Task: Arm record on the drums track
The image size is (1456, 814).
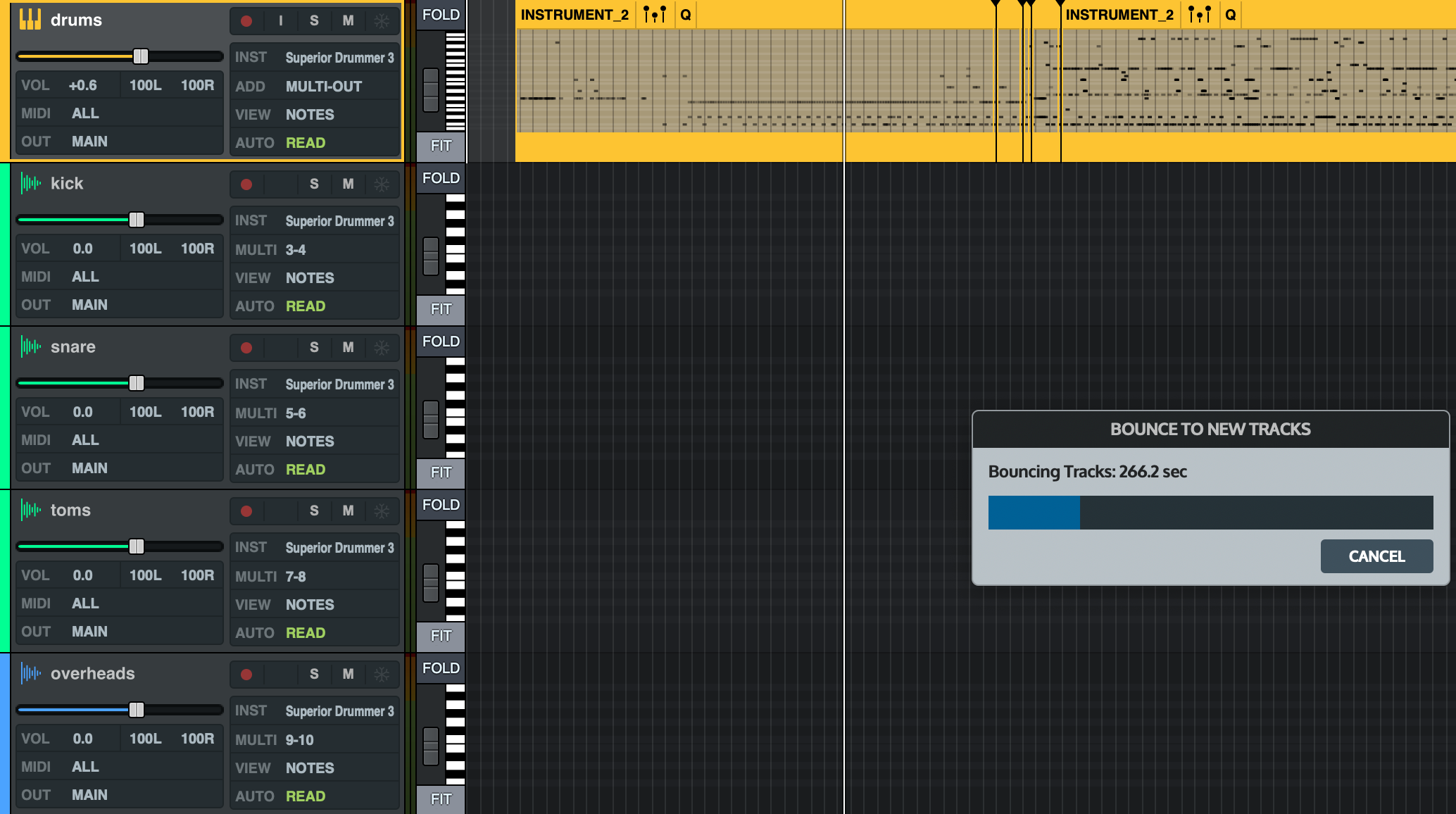Action: tap(246, 21)
